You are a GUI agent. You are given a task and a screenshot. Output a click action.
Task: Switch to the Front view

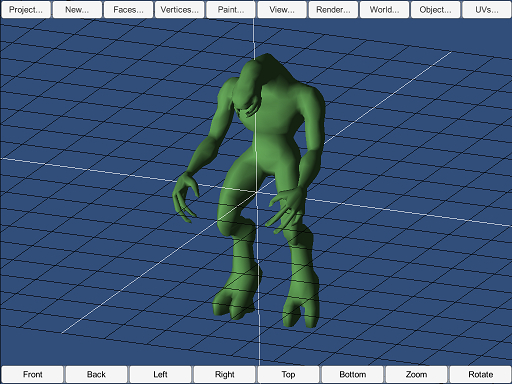tap(32, 374)
